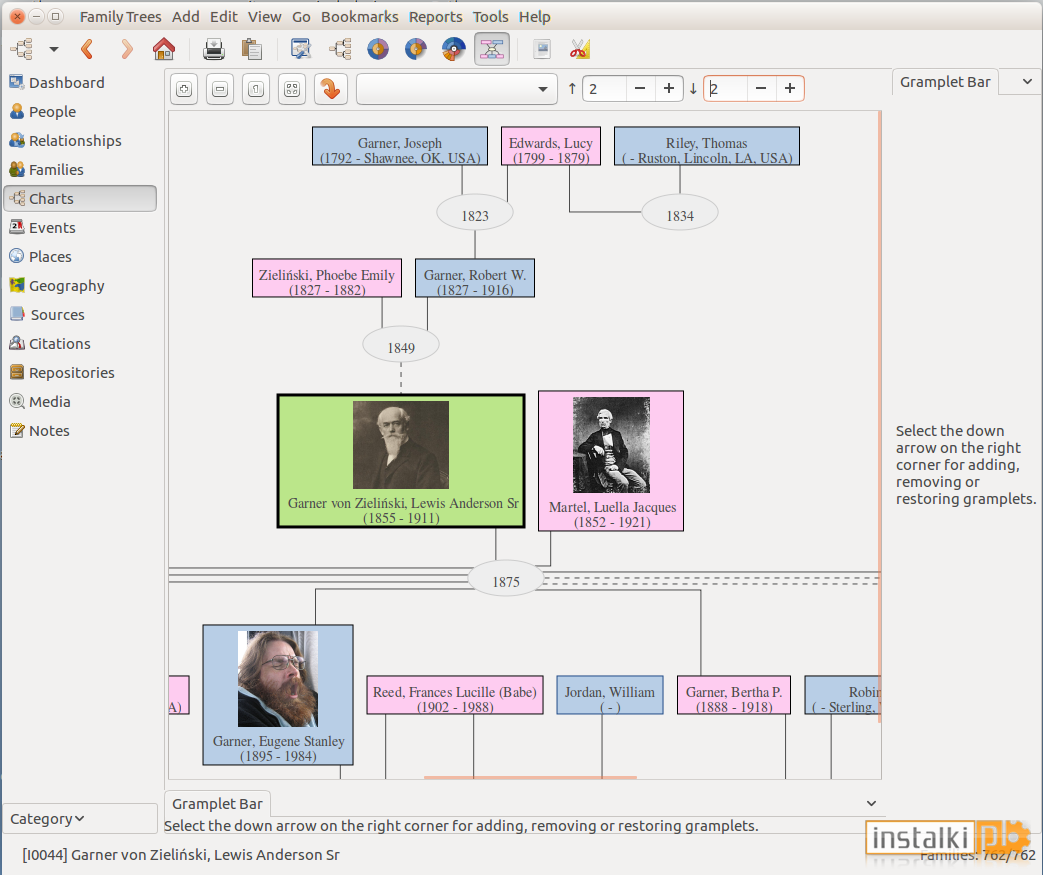Image resolution: width=1043 pixels, height=875 pixels.
Task: Increase descendant generations with plus button
Action: pyautogui.click(x=790, y=88)
